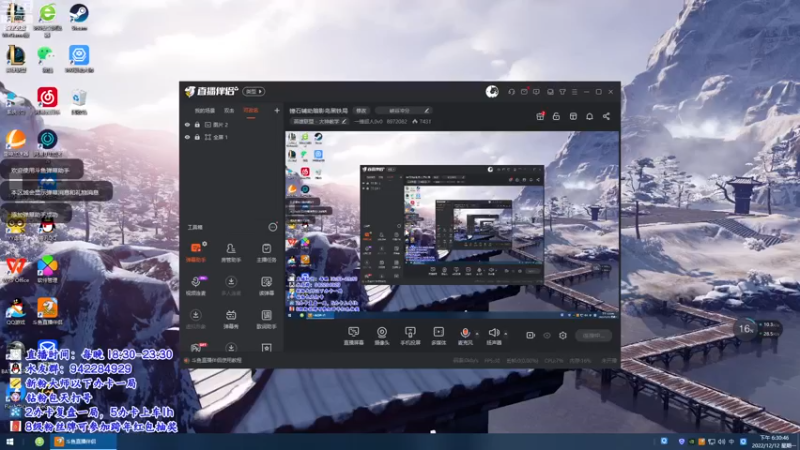This screenshot has width=800, height=450.
Task: Add a 手机投屏 phone-casting source
Action: (x=410, y=336)
